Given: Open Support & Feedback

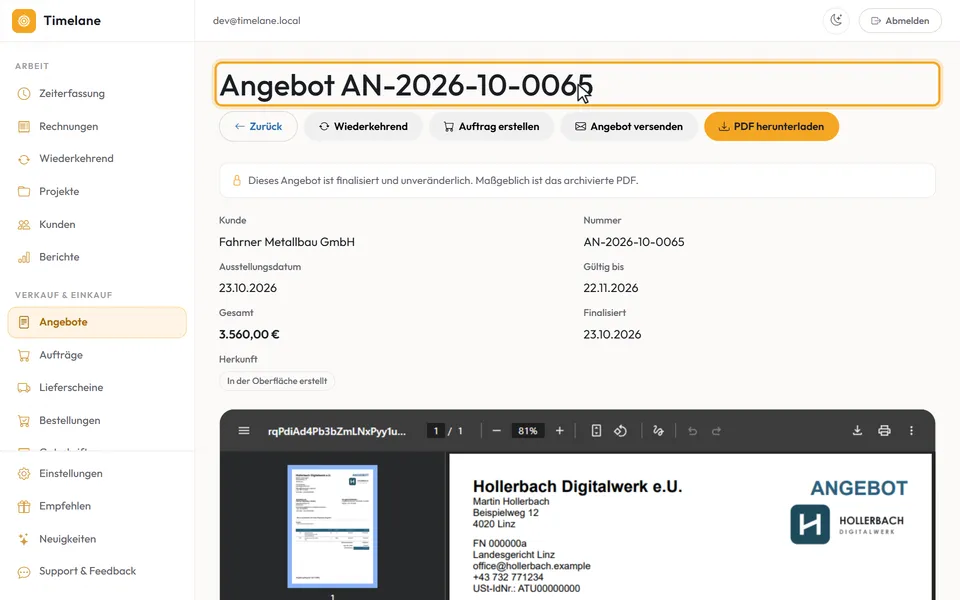Looking at the screenshot, I should pos(97,571).
